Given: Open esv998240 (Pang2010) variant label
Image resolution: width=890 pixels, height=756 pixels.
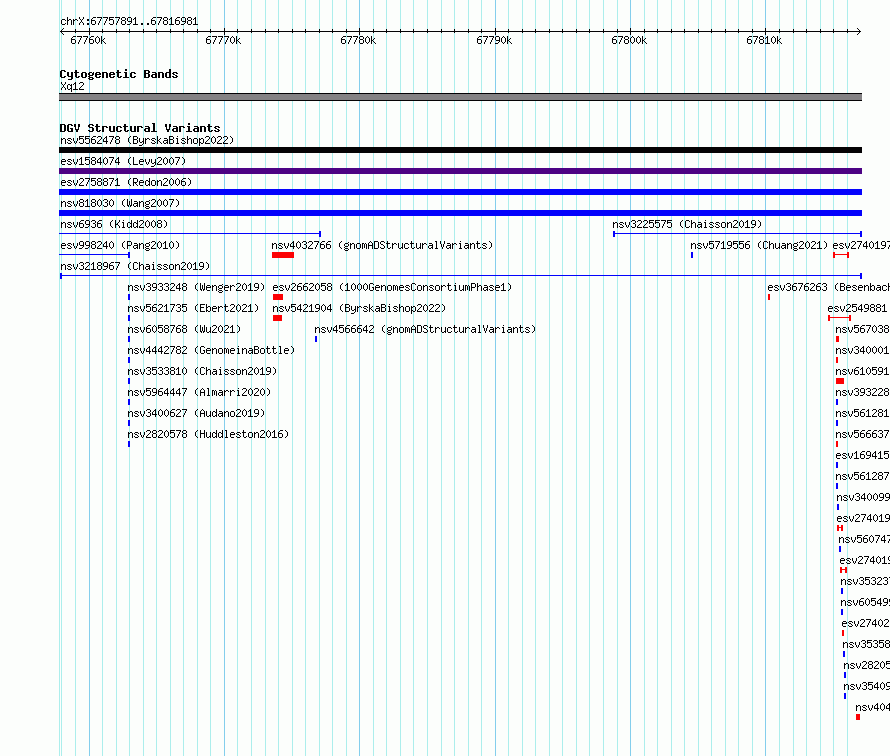Looking at the screenshot, I should [x=120, y=245].
